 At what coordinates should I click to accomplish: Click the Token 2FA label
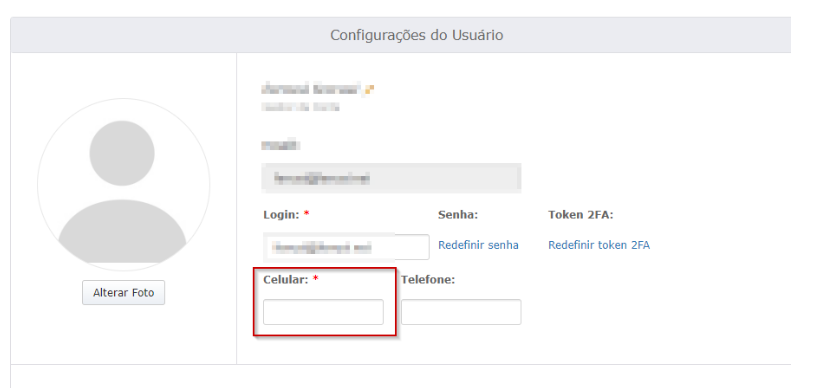581,215
